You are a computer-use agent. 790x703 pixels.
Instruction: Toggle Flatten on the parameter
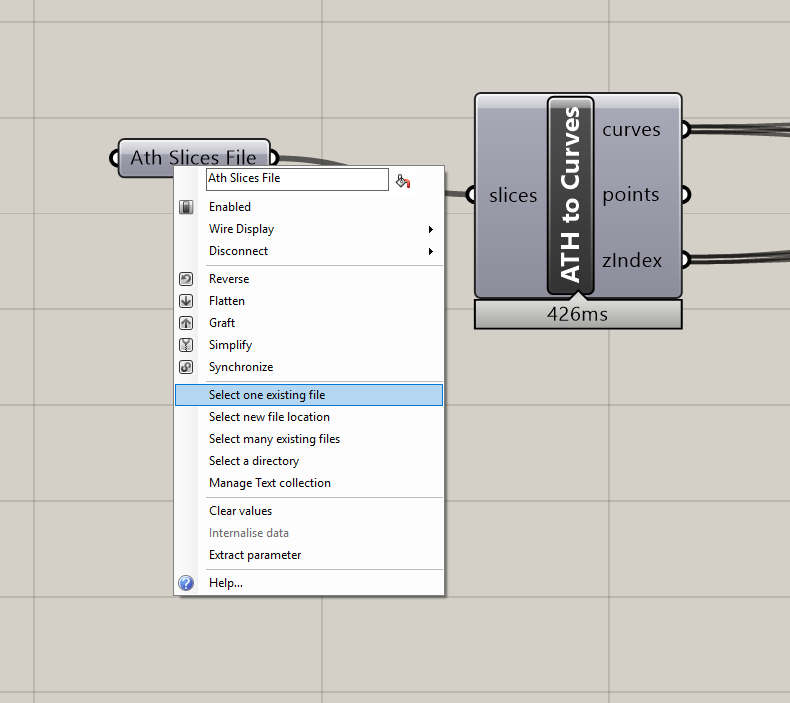309,301
